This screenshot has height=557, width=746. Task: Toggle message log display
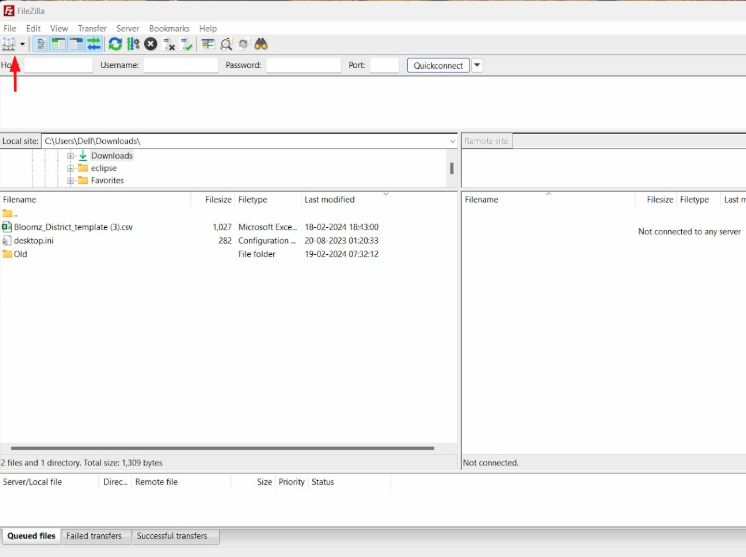pyautogui.click(x=41, y=45)
